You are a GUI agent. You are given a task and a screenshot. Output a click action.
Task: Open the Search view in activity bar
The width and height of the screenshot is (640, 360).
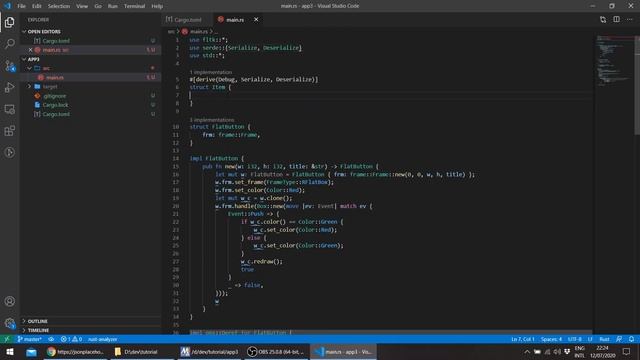(x=9, y=44)
